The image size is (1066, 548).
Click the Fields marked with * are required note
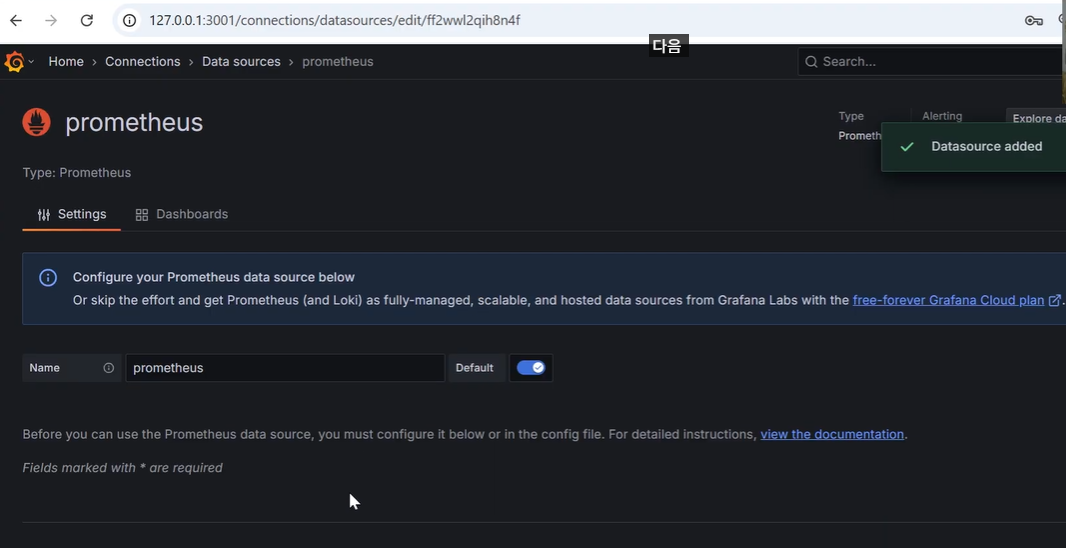click(x=122, y=468)
